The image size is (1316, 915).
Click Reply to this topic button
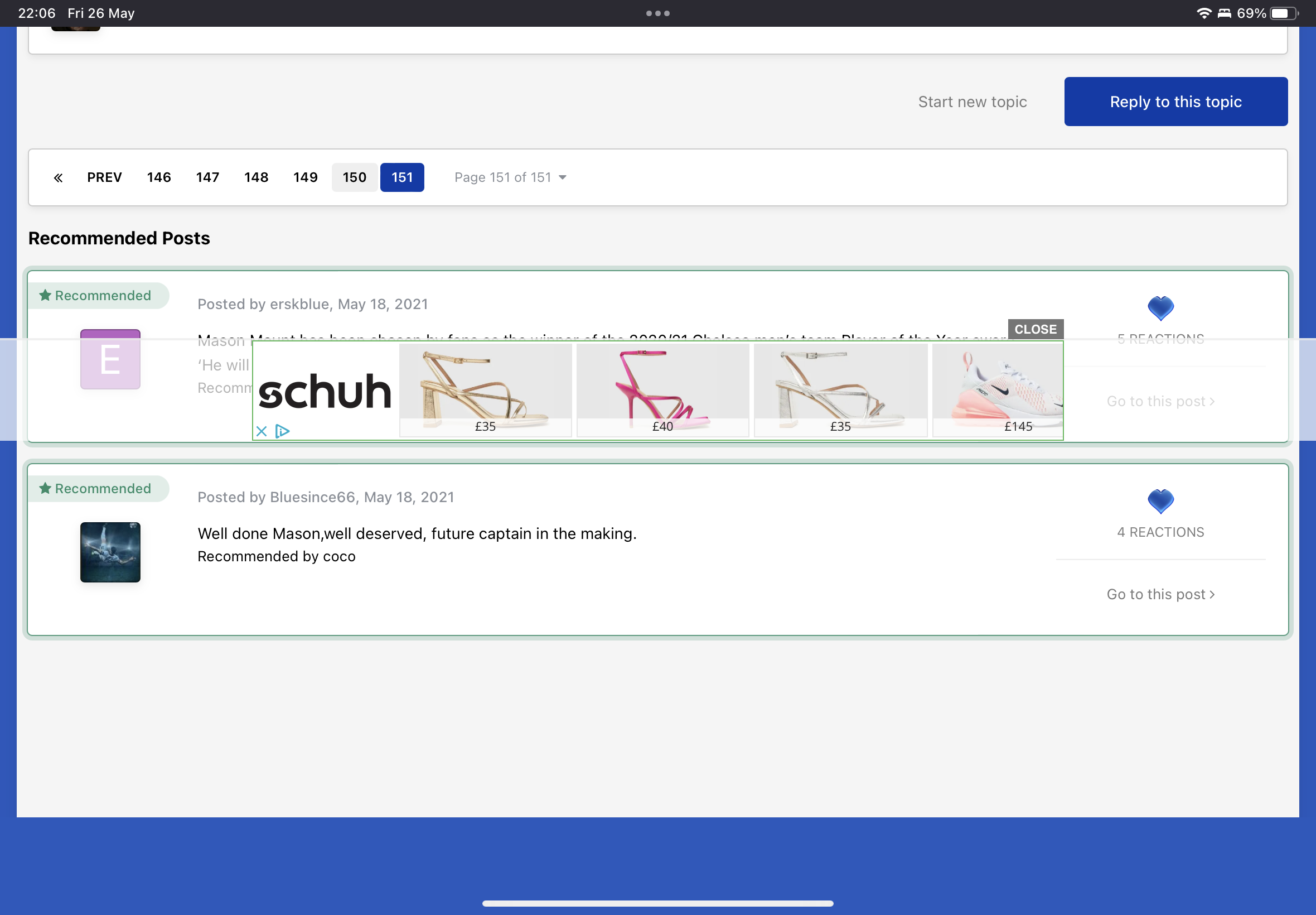coord(1175,102)
